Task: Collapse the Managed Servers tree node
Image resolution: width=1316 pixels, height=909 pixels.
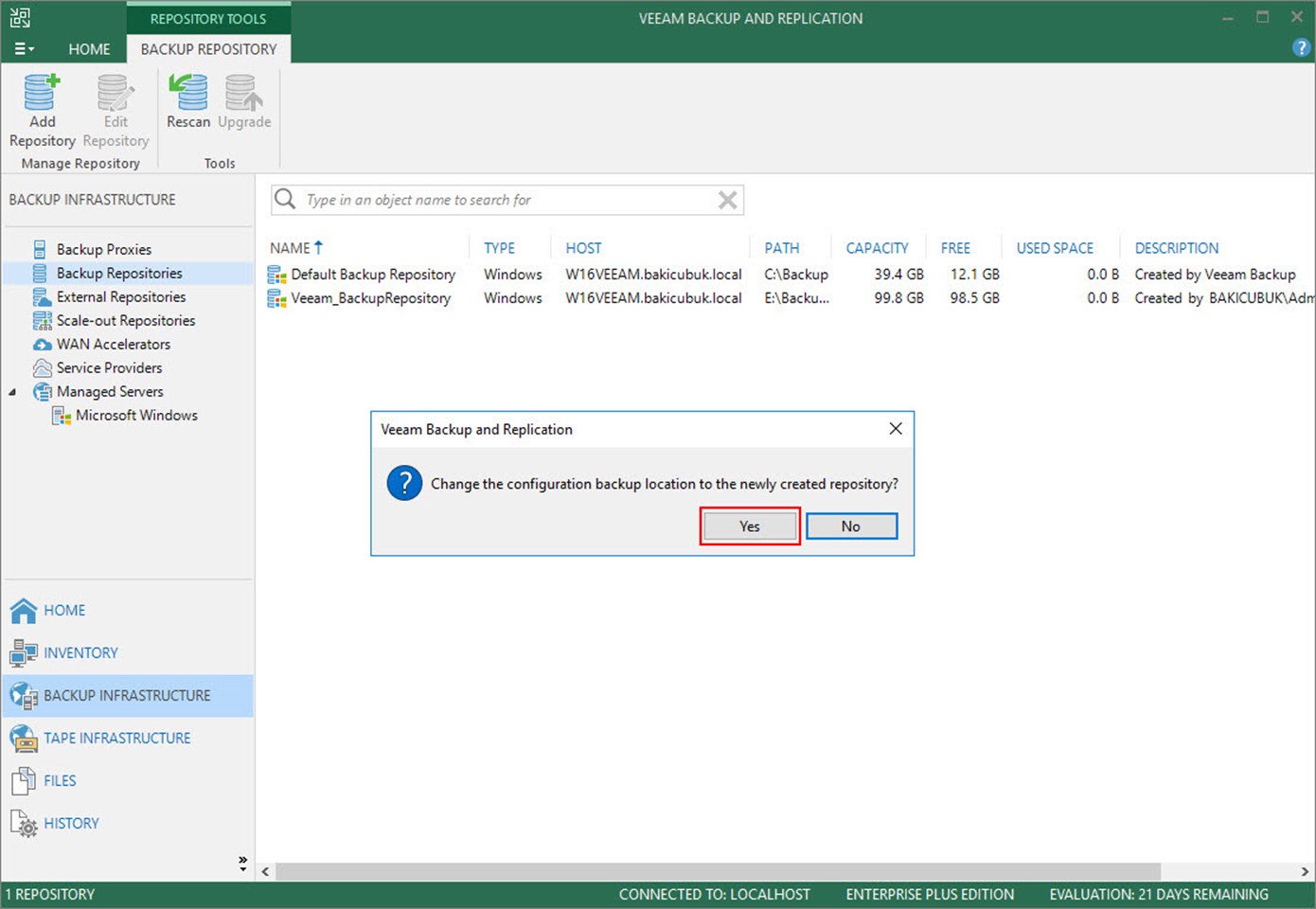Action: click(12, 392)
